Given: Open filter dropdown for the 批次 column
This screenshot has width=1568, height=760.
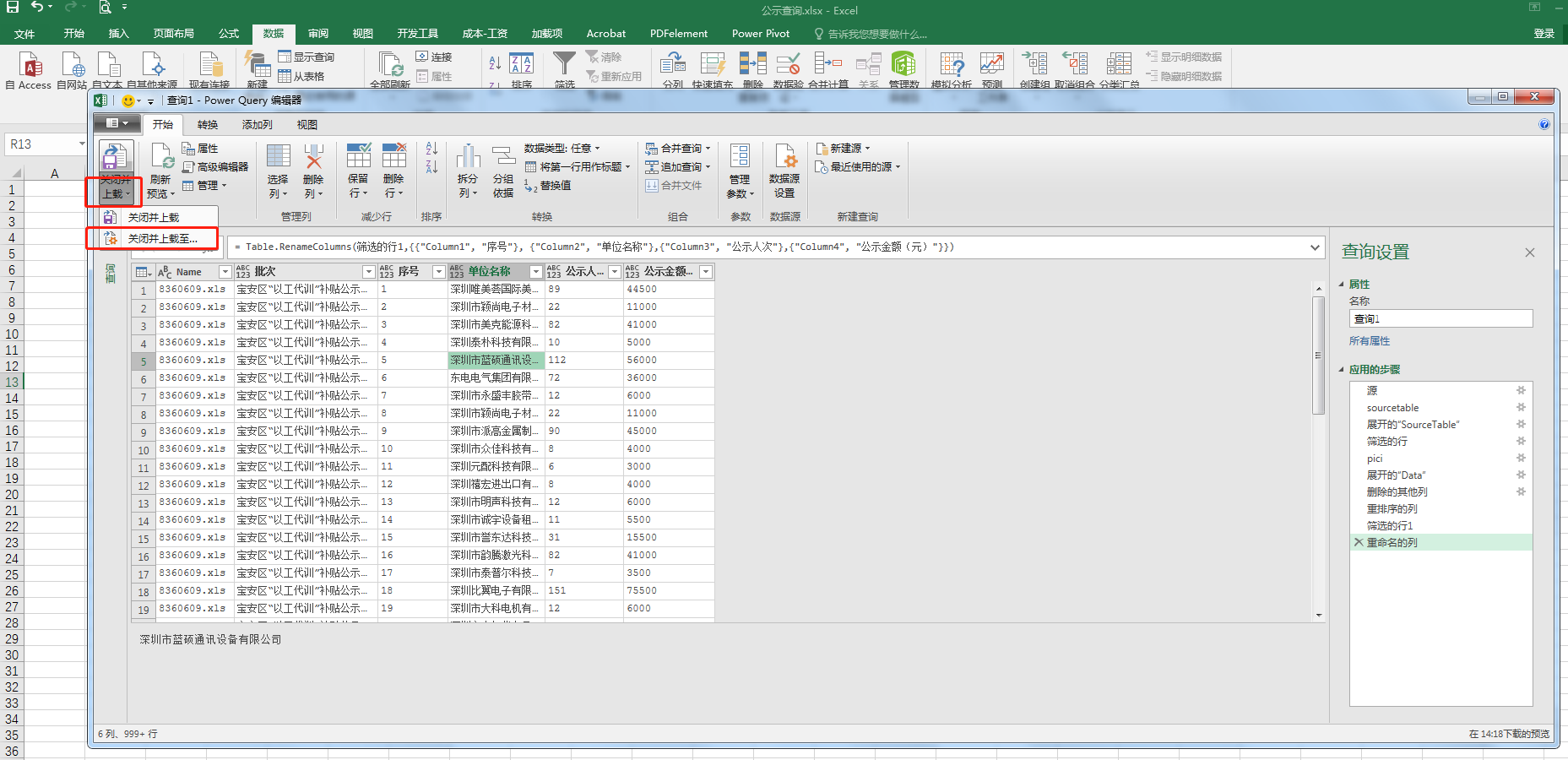Looking at the screenshot, I should 369,272.
